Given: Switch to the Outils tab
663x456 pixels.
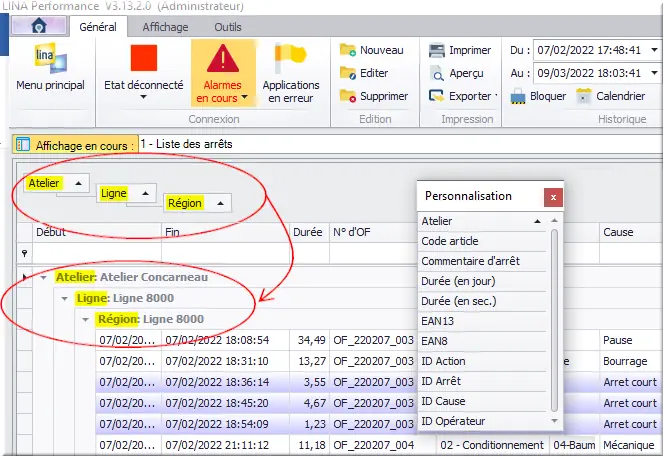Looking at the screenshot, I should (228, 27).
